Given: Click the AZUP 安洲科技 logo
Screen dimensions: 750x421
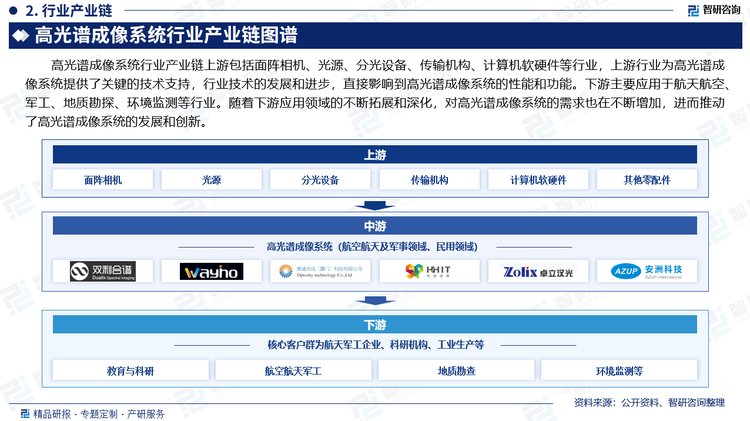Looking at the screenshot, I should (x=647, y=271).
